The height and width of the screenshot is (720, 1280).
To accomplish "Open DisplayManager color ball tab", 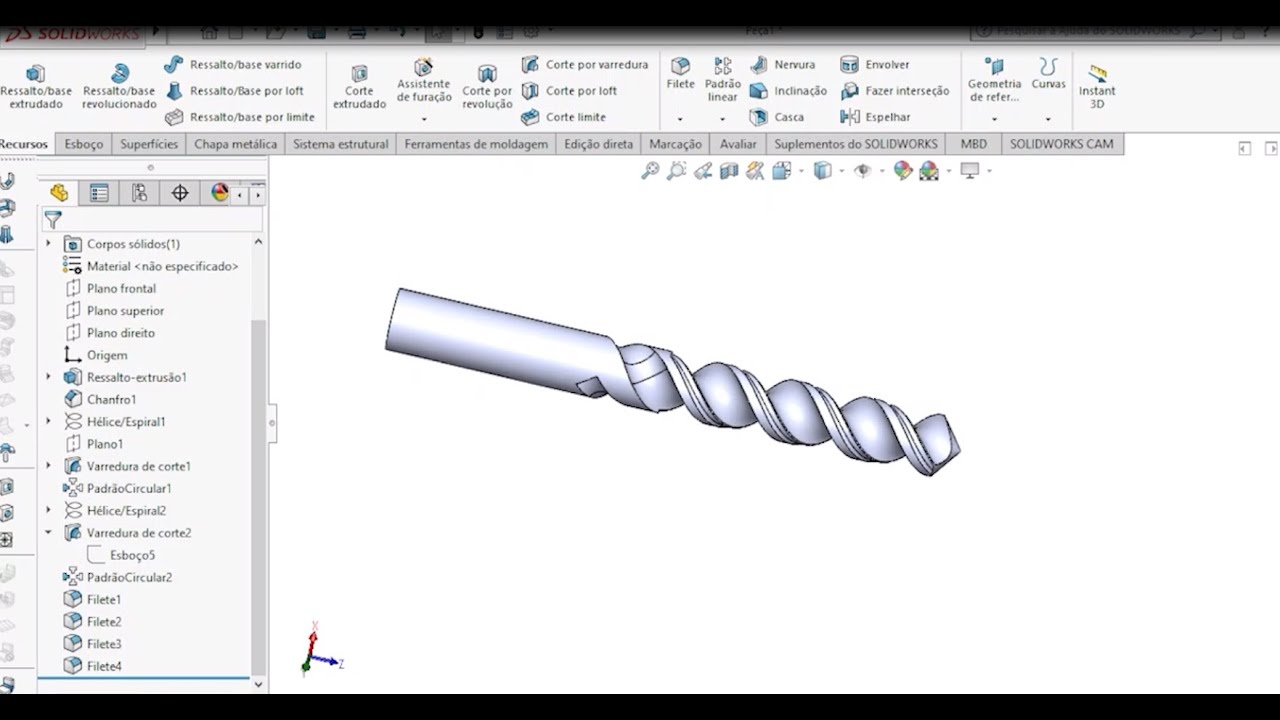I will tap(219, 193).
